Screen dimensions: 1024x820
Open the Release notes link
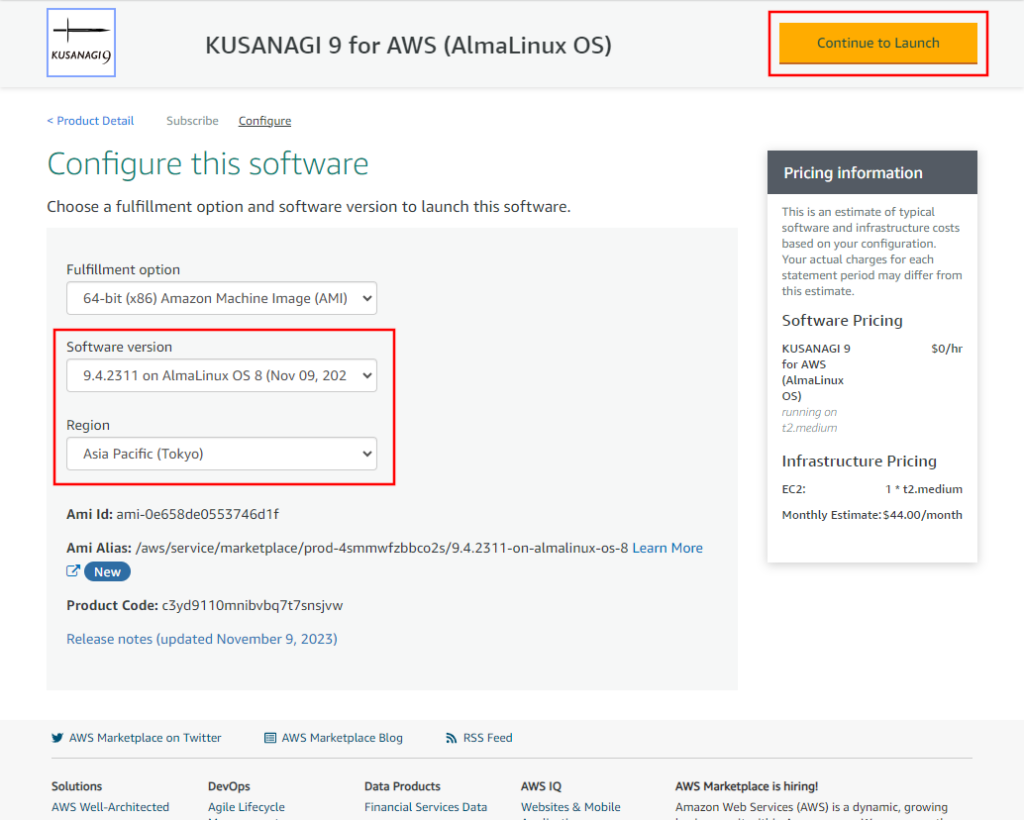(x=202, y=639)
